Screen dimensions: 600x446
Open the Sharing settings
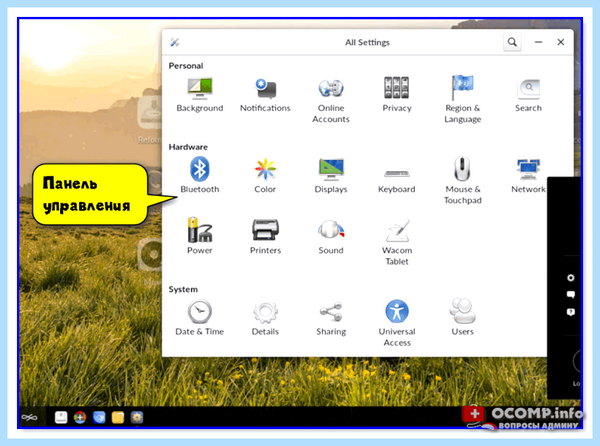pyautogui.click(x=331, y=318)
